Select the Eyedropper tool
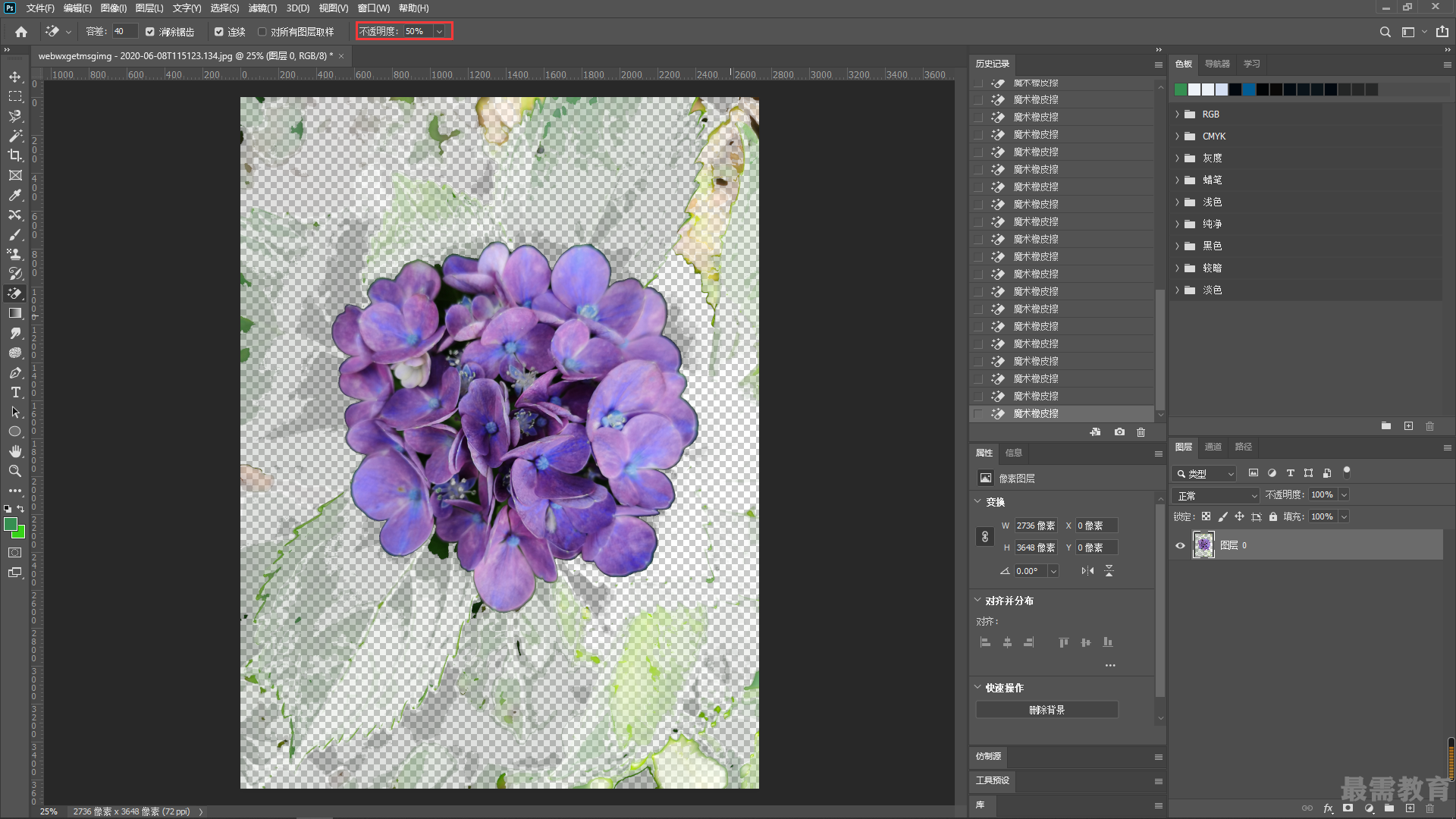The image size is (1456, 819). click(15, 195)
